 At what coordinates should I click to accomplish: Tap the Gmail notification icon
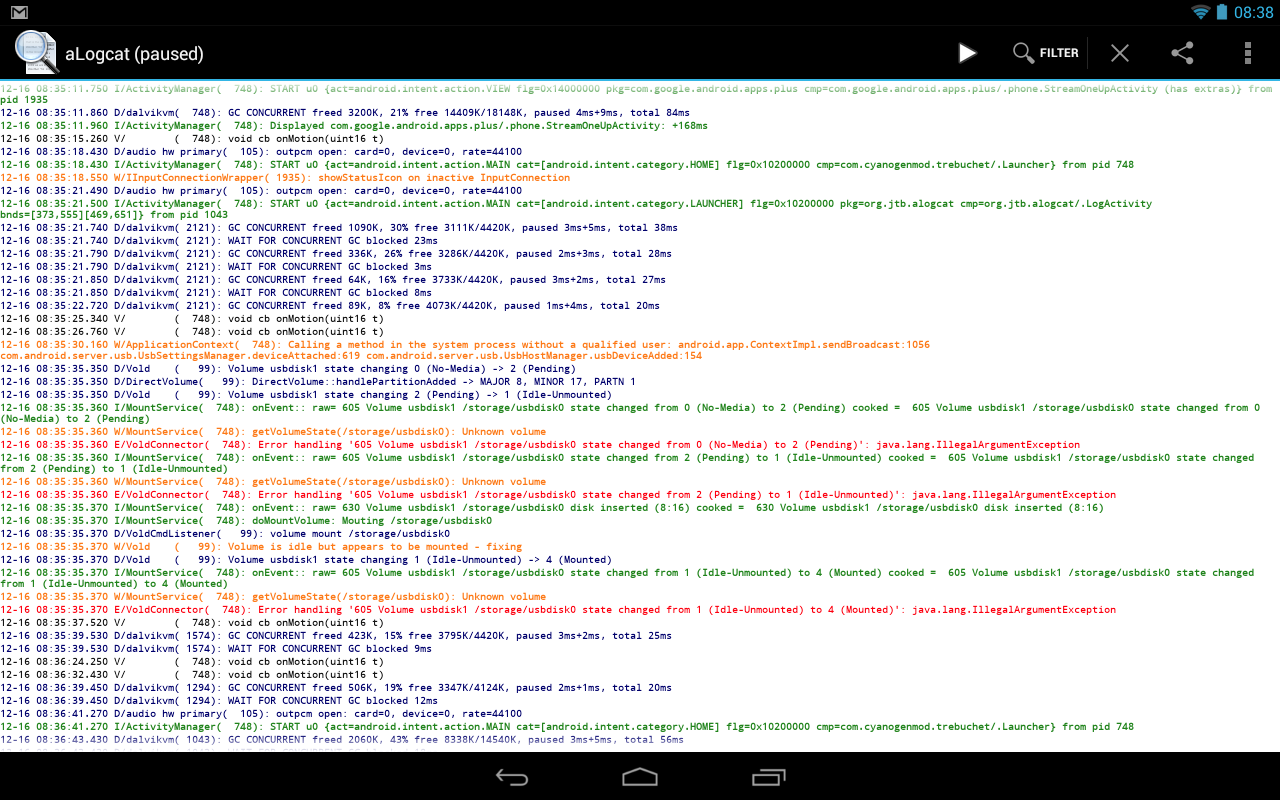[x=19, y=12]
